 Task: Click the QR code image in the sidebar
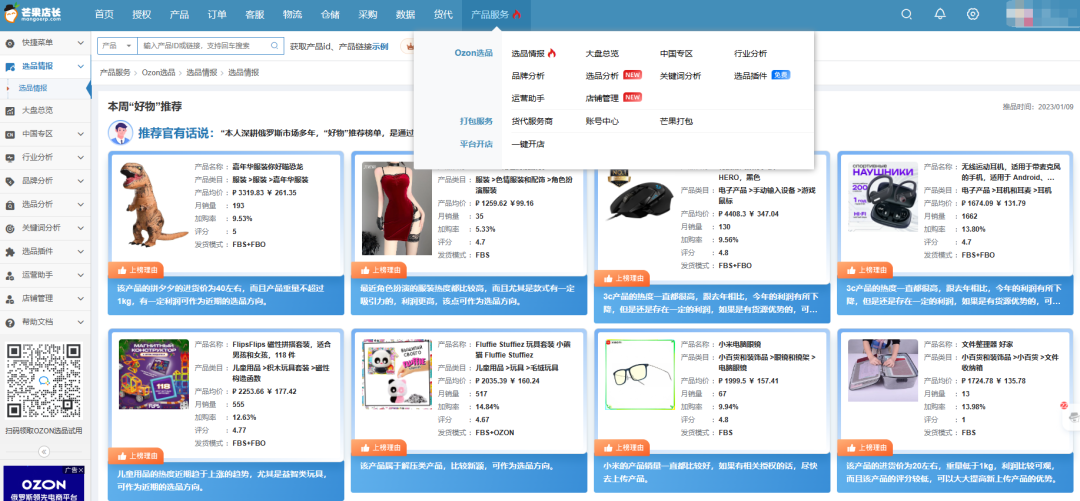tap(44, 381)
